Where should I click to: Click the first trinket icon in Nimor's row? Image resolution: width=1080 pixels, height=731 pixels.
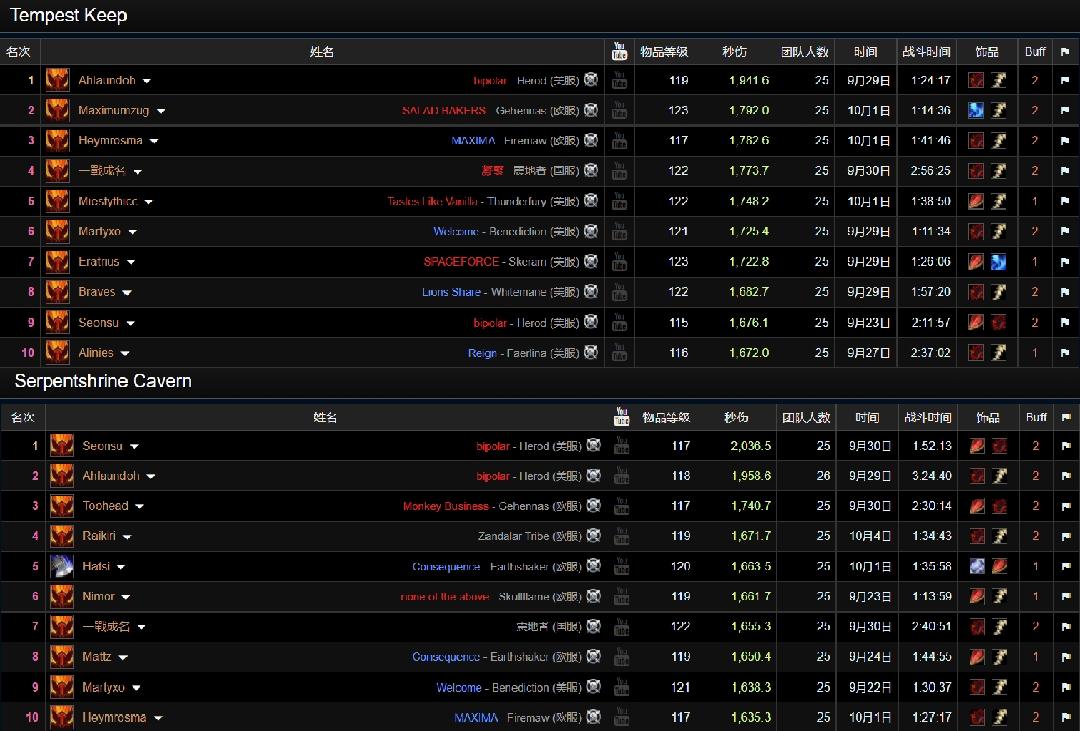click(x=977, y=596)
